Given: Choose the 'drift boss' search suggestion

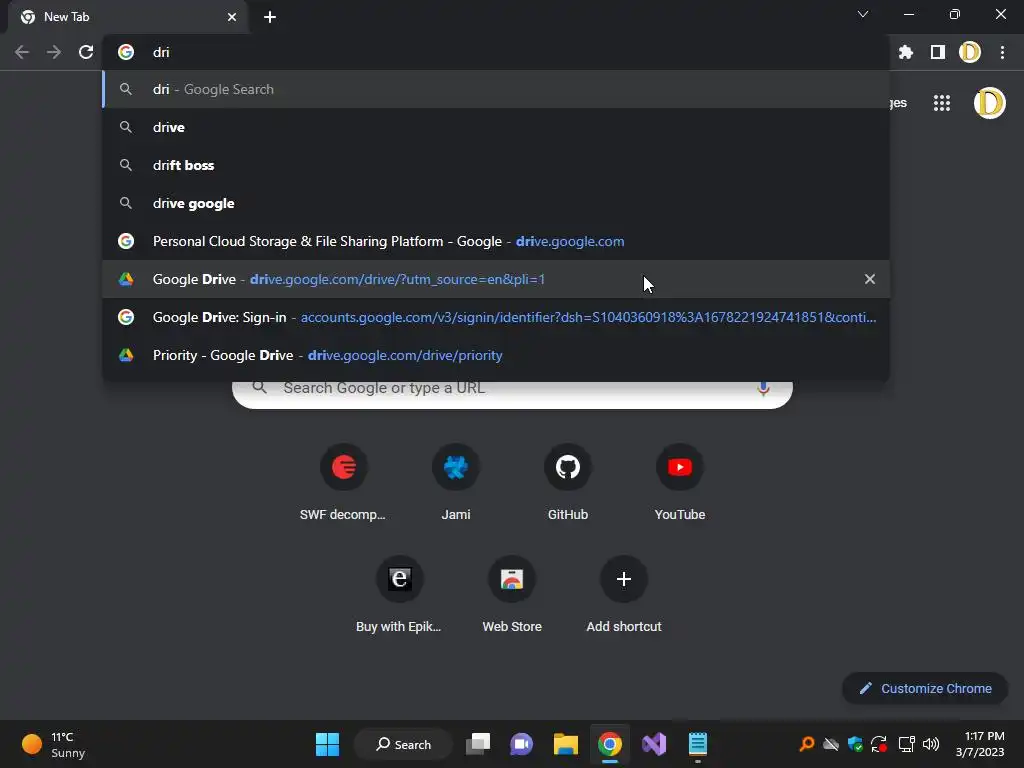Looking at the screenshot, I should tap(496, 165).
